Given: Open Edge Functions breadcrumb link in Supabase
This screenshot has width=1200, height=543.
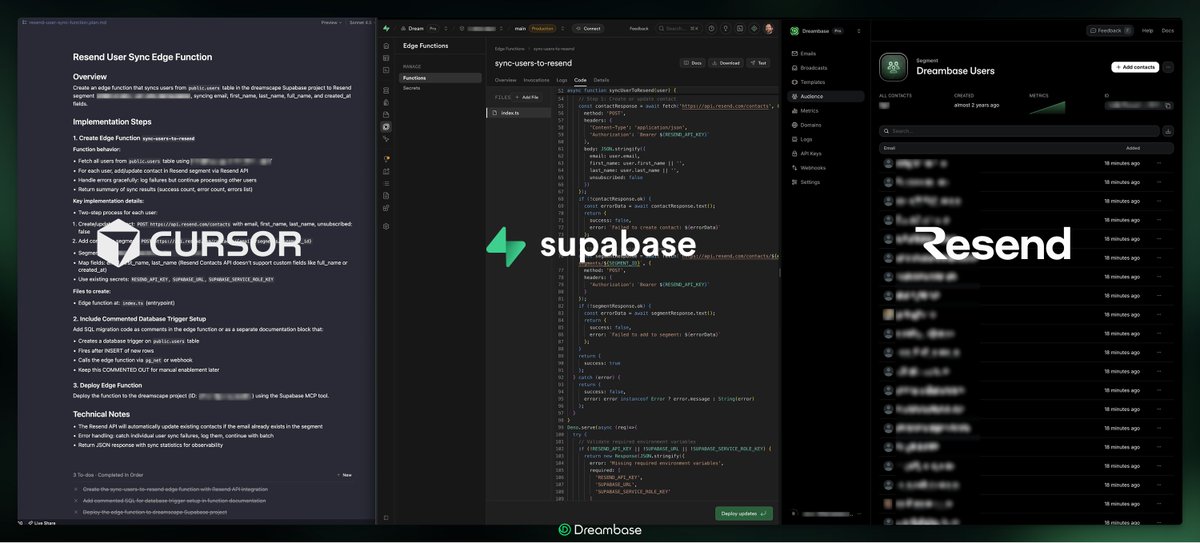Looking at the screenshot, I should pyautogui.click(x=509, y=49).
